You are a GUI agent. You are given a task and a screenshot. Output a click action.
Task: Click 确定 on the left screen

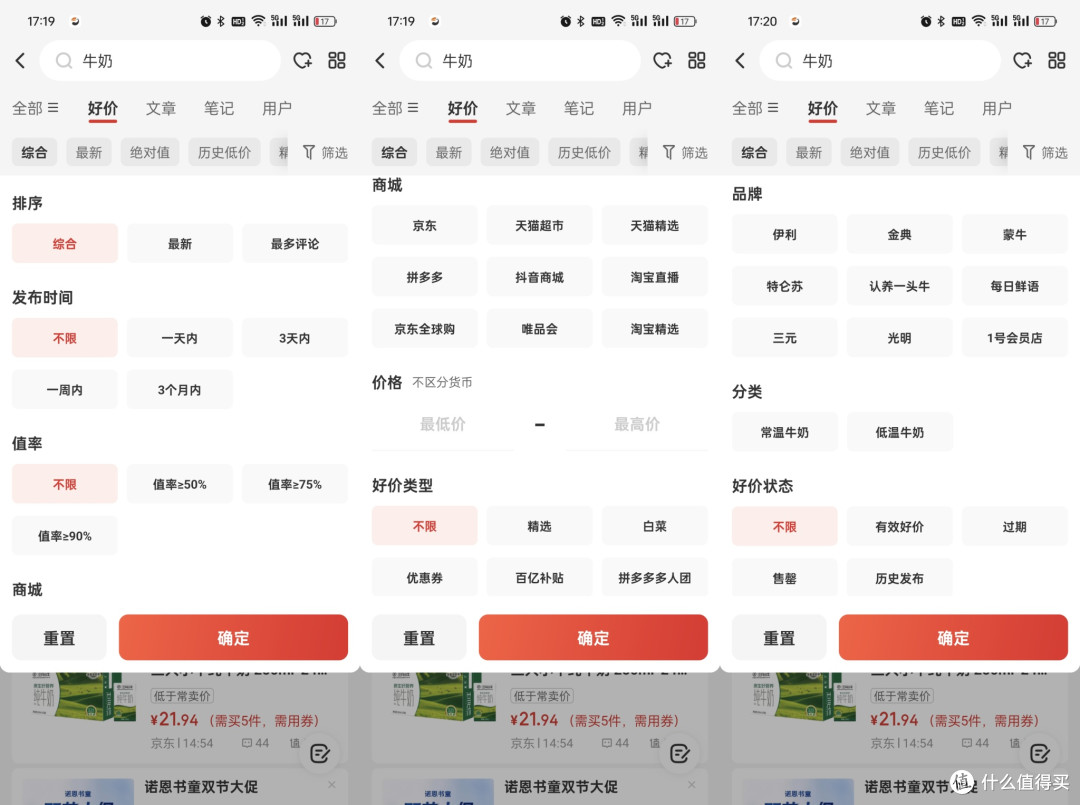point(233,638)
